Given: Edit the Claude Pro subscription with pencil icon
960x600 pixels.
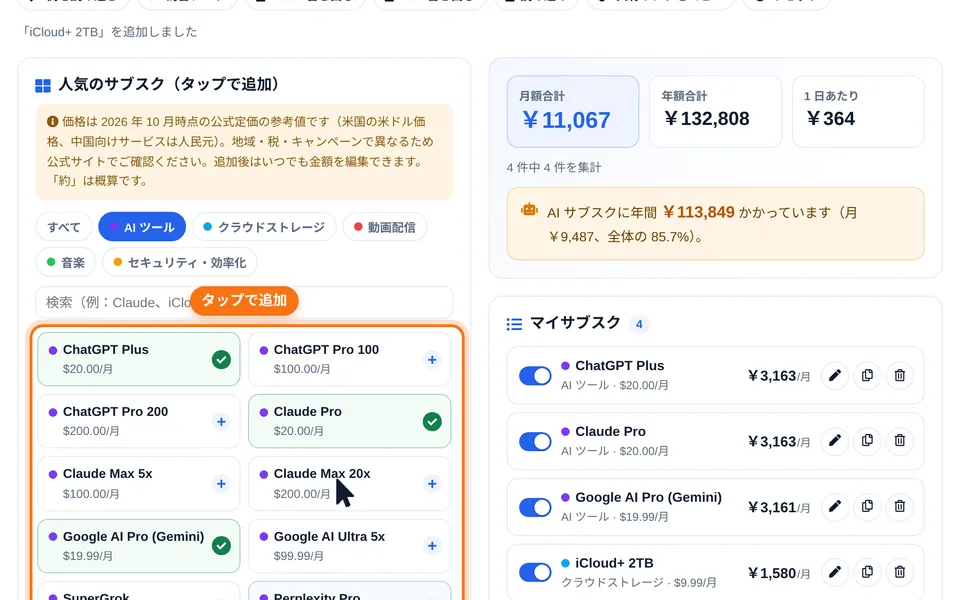Looking at the screenshot, I should point(834,441).
